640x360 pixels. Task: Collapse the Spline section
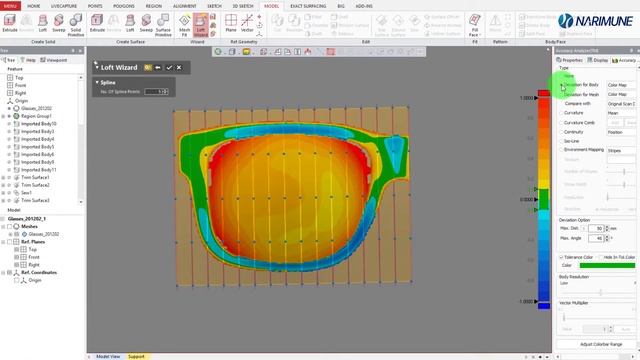(97, 82)
